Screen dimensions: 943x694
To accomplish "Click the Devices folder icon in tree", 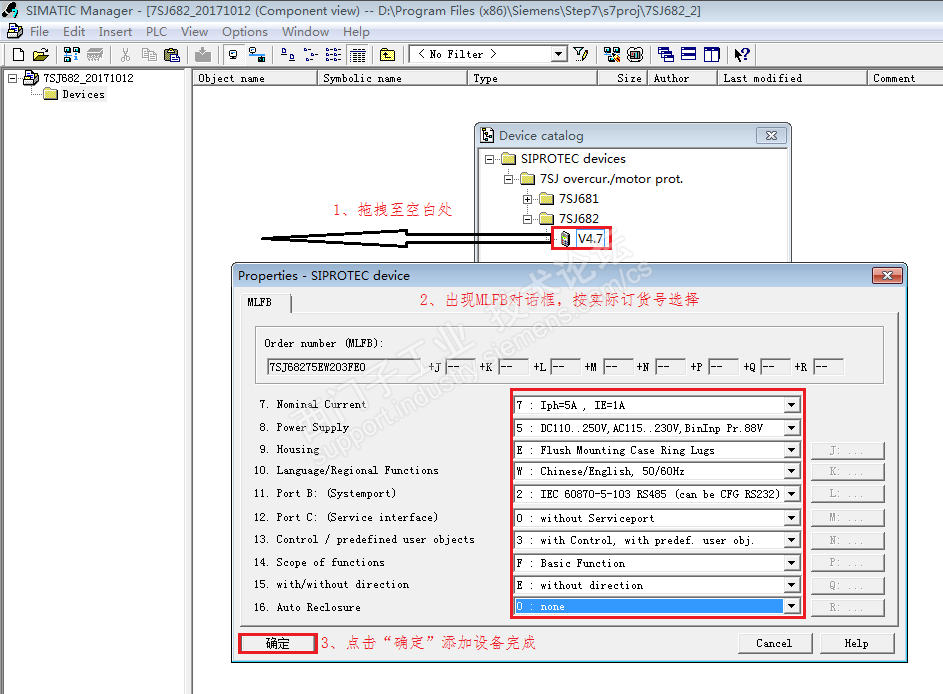I will pyautogui.click(x=51, y=94).
